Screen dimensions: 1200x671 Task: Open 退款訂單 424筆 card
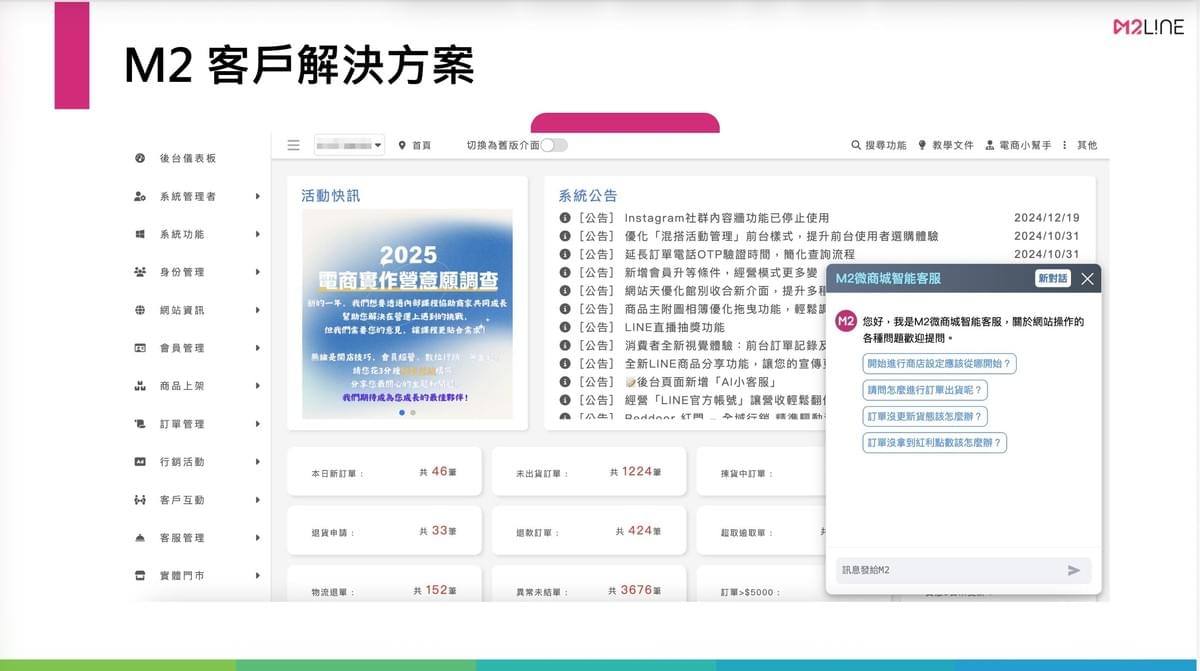(x=589, y=531)
